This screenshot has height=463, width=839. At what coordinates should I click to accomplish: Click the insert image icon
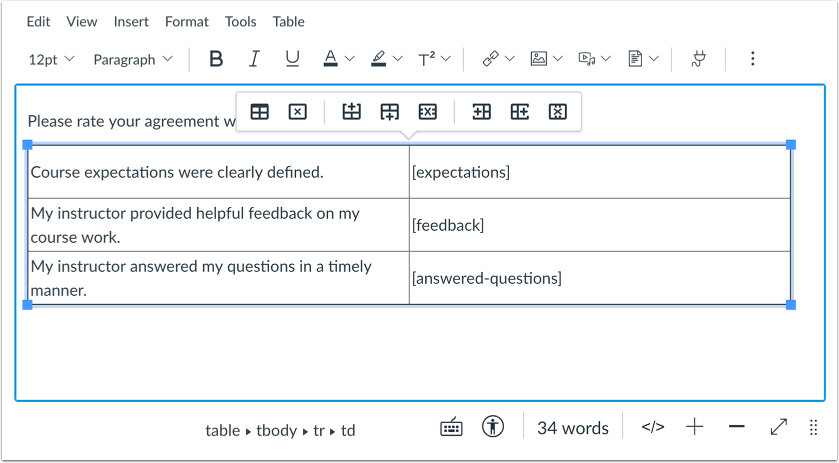click(x=538, y=58)
